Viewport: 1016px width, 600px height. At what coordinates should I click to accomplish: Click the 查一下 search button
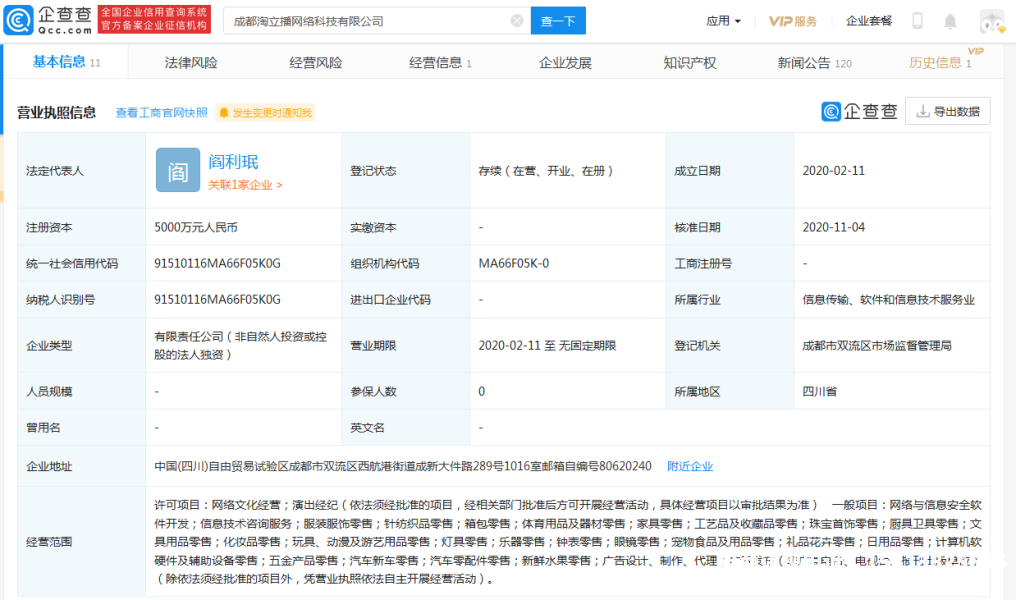click(x=558, y=21)
